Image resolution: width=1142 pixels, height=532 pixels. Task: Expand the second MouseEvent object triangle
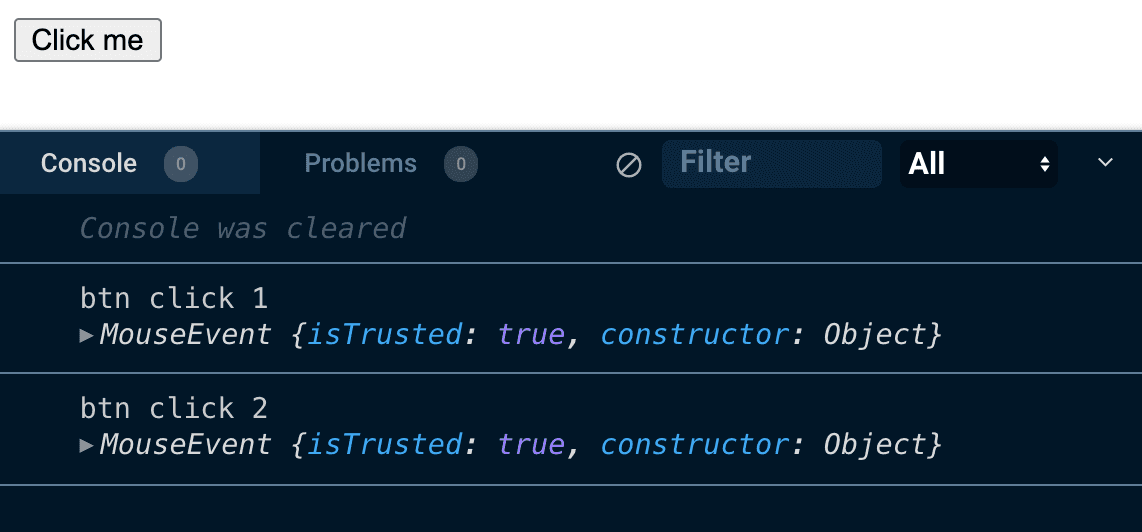(87, 445)
